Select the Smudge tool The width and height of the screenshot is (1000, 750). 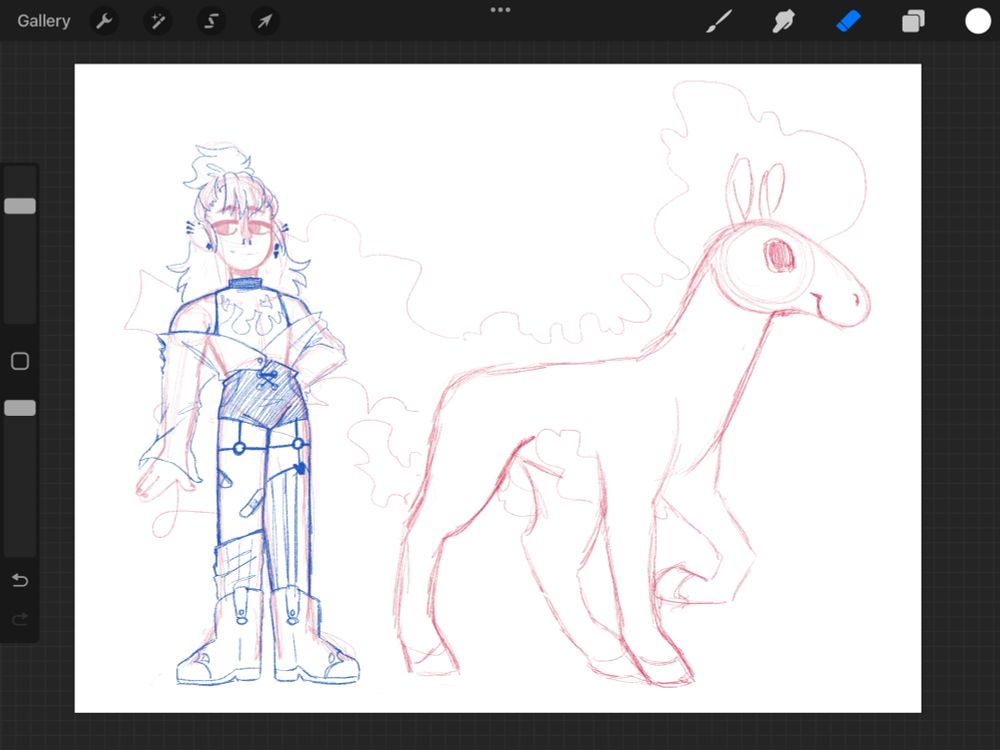(784, 21)
